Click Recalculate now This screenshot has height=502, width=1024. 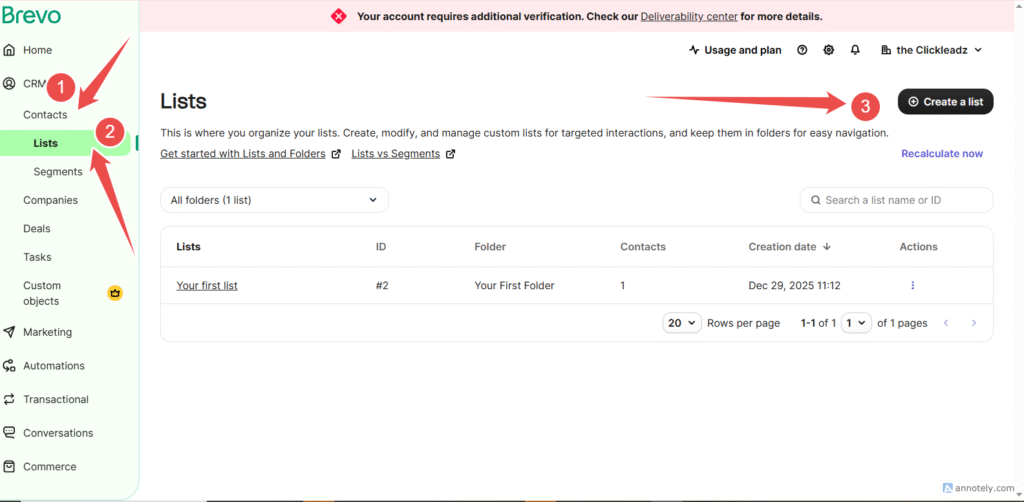pos(942,154)
